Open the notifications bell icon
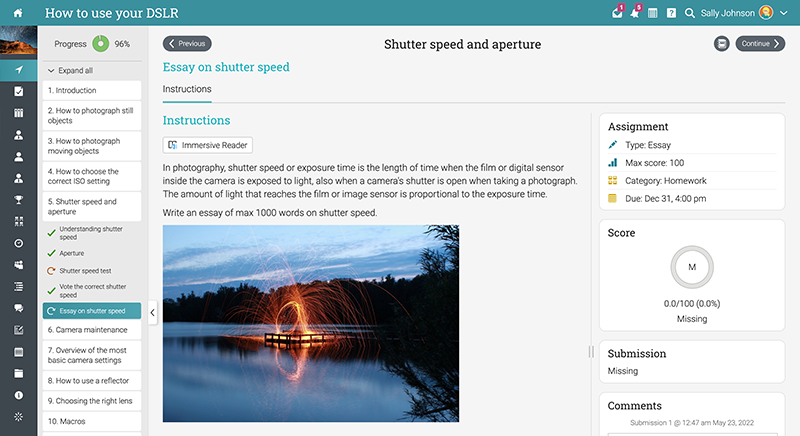Image resolution: width=800 pixels, height=436 pixels. point(635,13)
